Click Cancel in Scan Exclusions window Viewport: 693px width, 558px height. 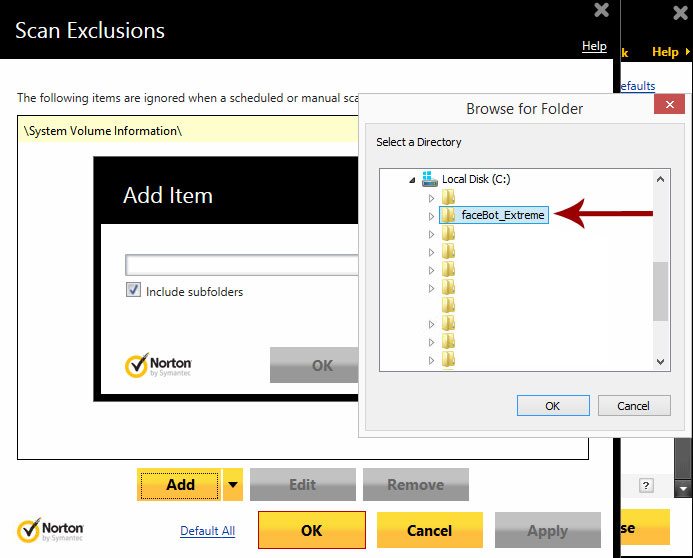click(x=430, y=530)
